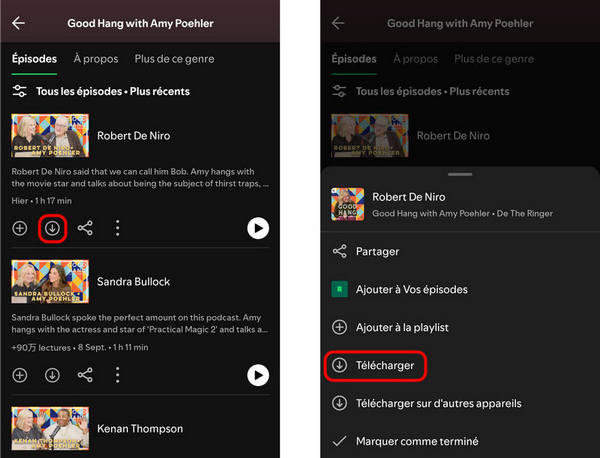Viewport: 600px width, 458px height.
Task: Tap dimmed Robert De Niro title above bottom sheet
Action: pyautogui.click(x=453, y=136)
